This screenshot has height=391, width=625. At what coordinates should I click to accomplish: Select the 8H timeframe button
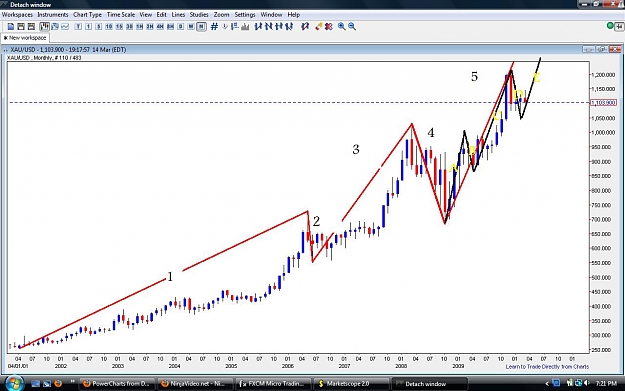(x=171, y=27)
